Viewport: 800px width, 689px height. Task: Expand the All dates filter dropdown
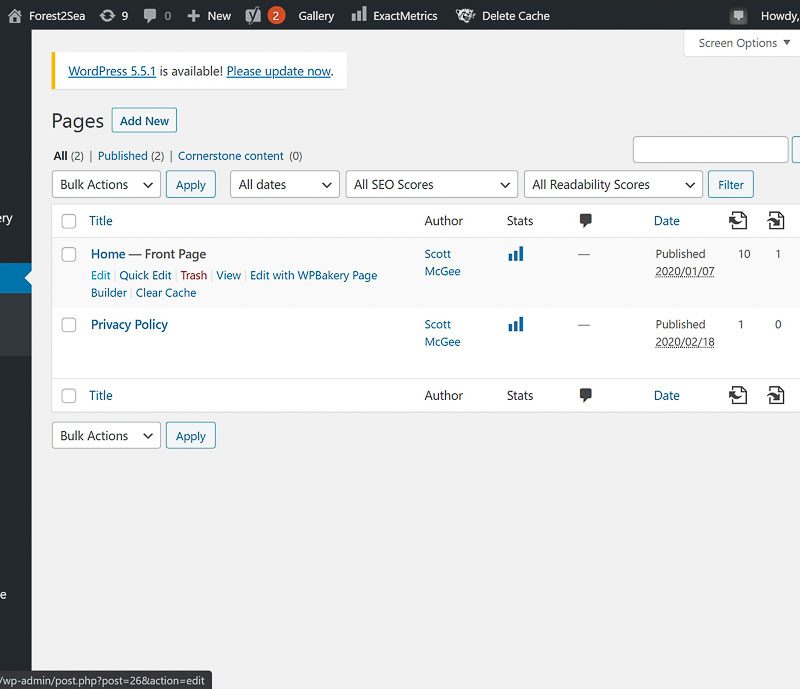pos(285,185)
